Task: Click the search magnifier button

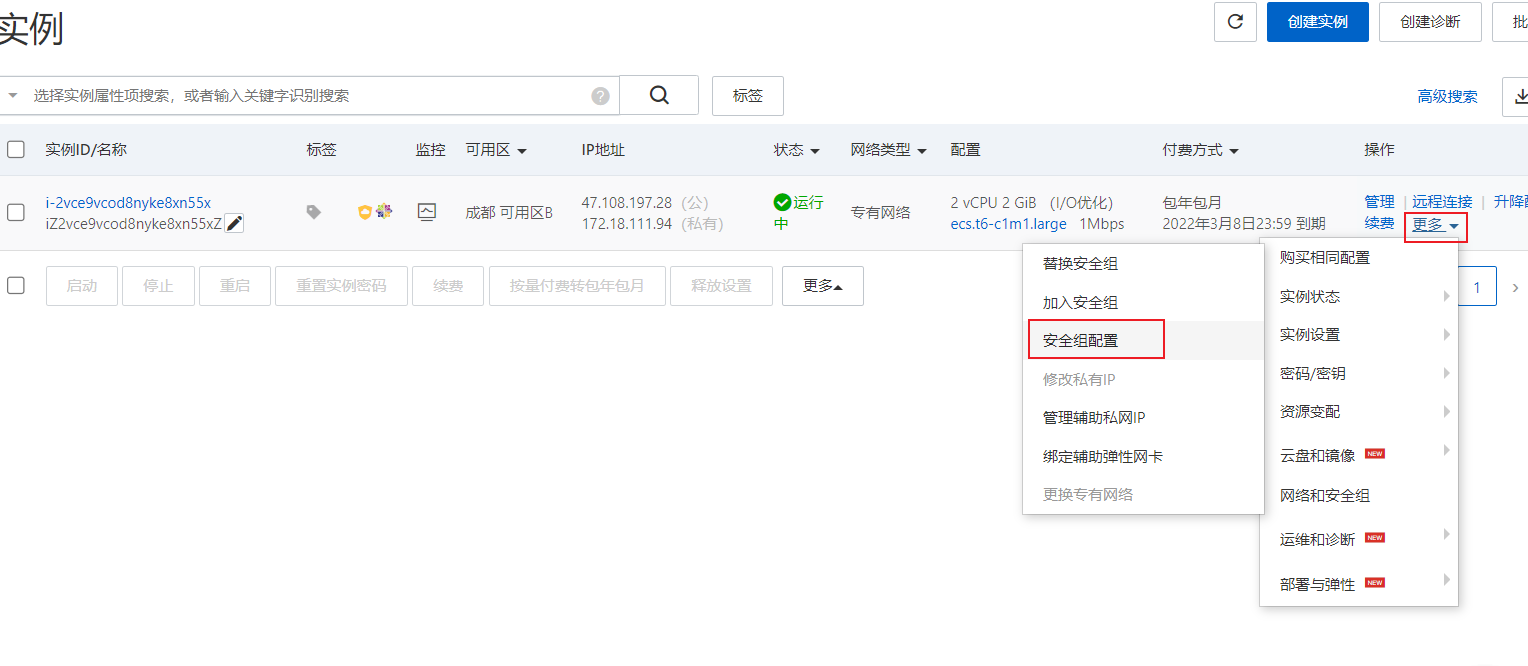Action: click(x=659, y=95)
